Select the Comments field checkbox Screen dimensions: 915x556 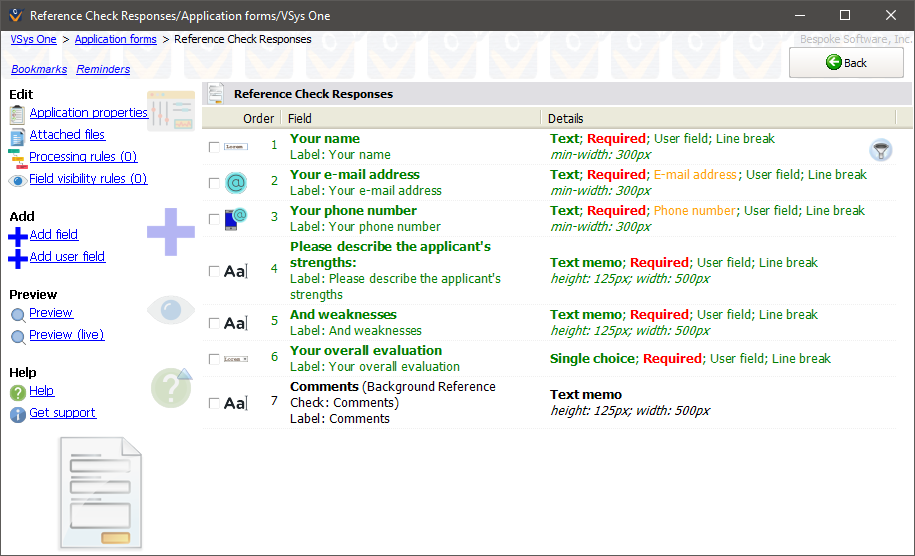point(214,403)
